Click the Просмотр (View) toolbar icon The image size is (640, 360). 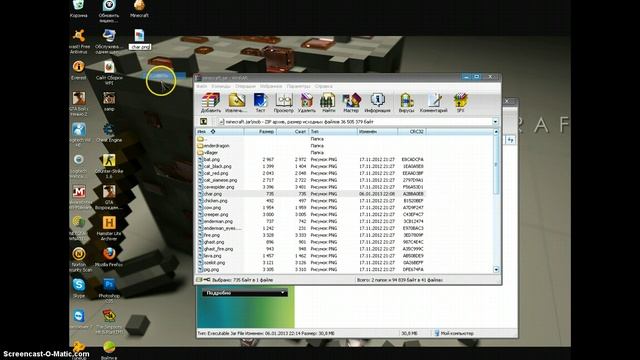284,102
